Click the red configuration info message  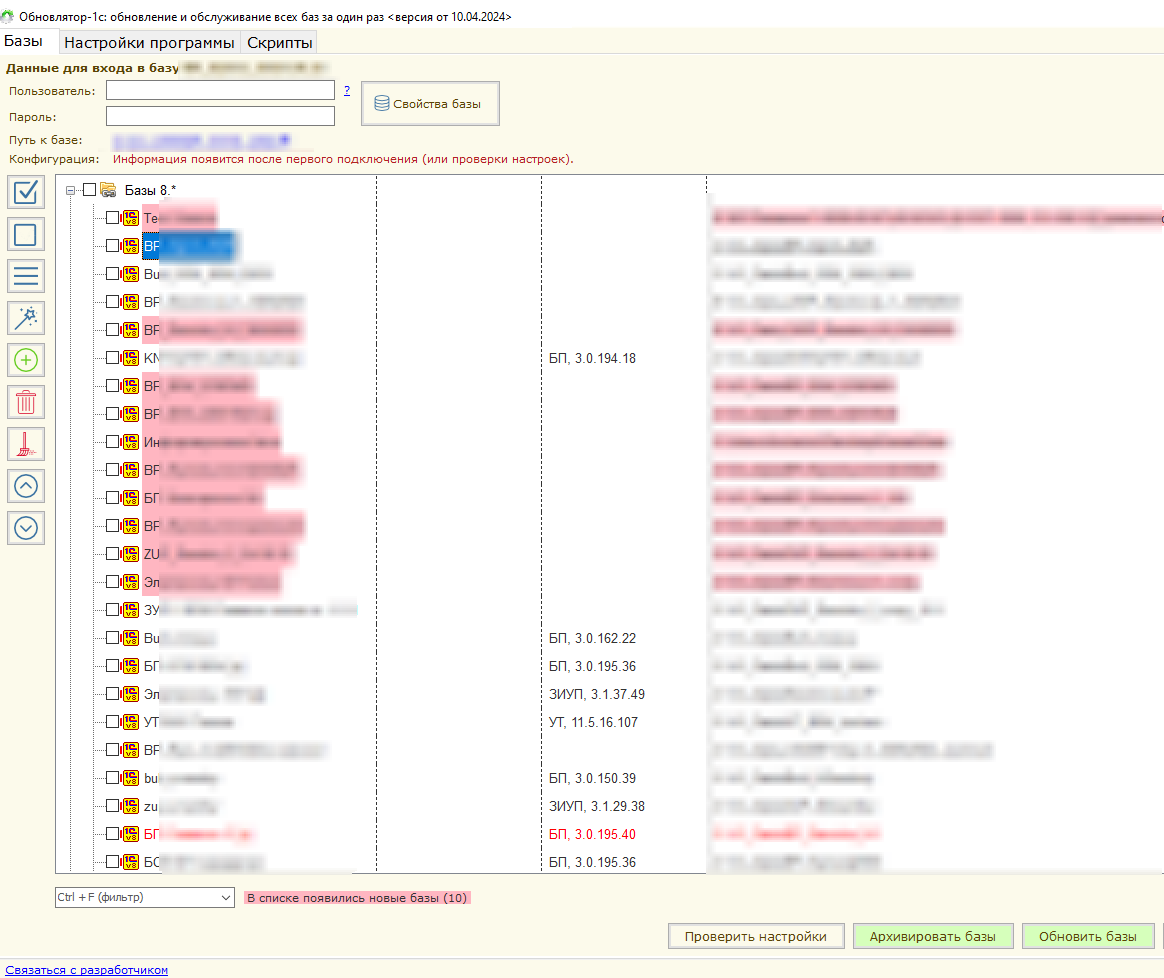tap(343, 160)
